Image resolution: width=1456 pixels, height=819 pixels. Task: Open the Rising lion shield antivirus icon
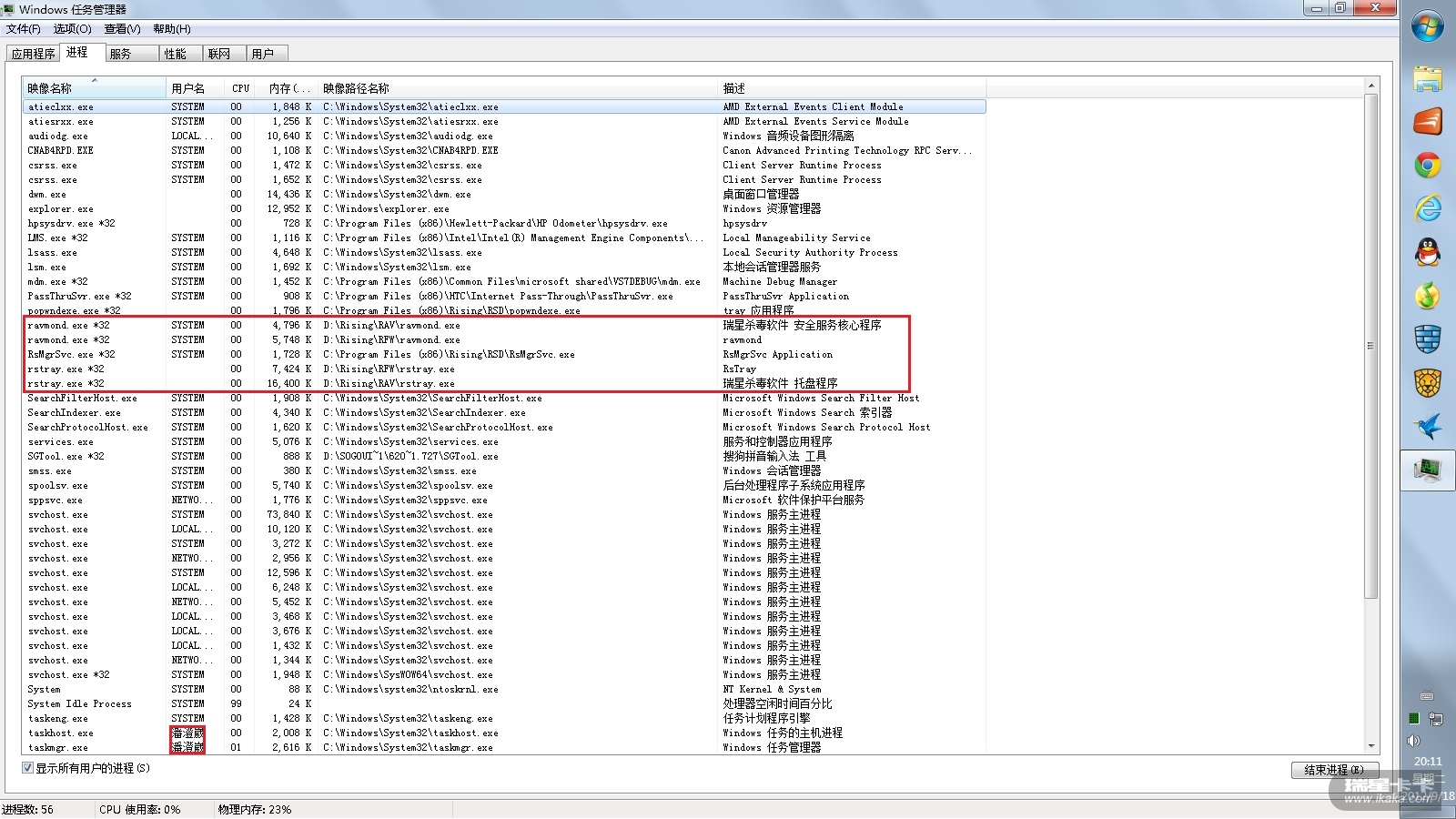pos(1428,383)
